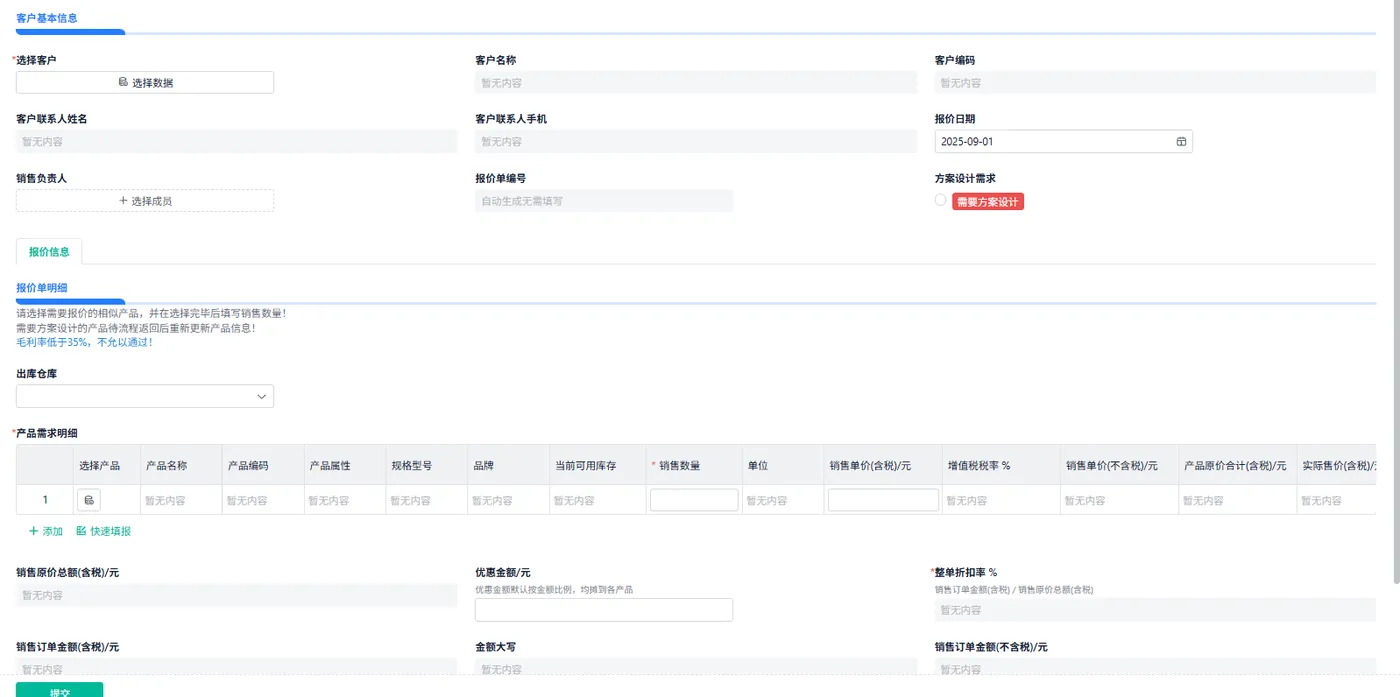
Task: Click the select-product icon in row 1
Action: point(88,500)
